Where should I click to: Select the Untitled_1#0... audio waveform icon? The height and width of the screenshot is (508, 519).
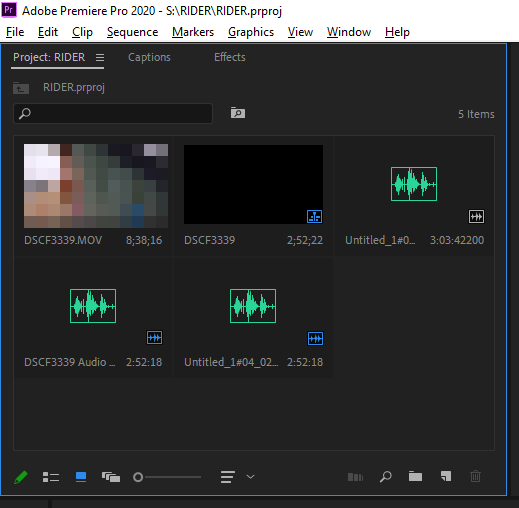pos(414,184)
